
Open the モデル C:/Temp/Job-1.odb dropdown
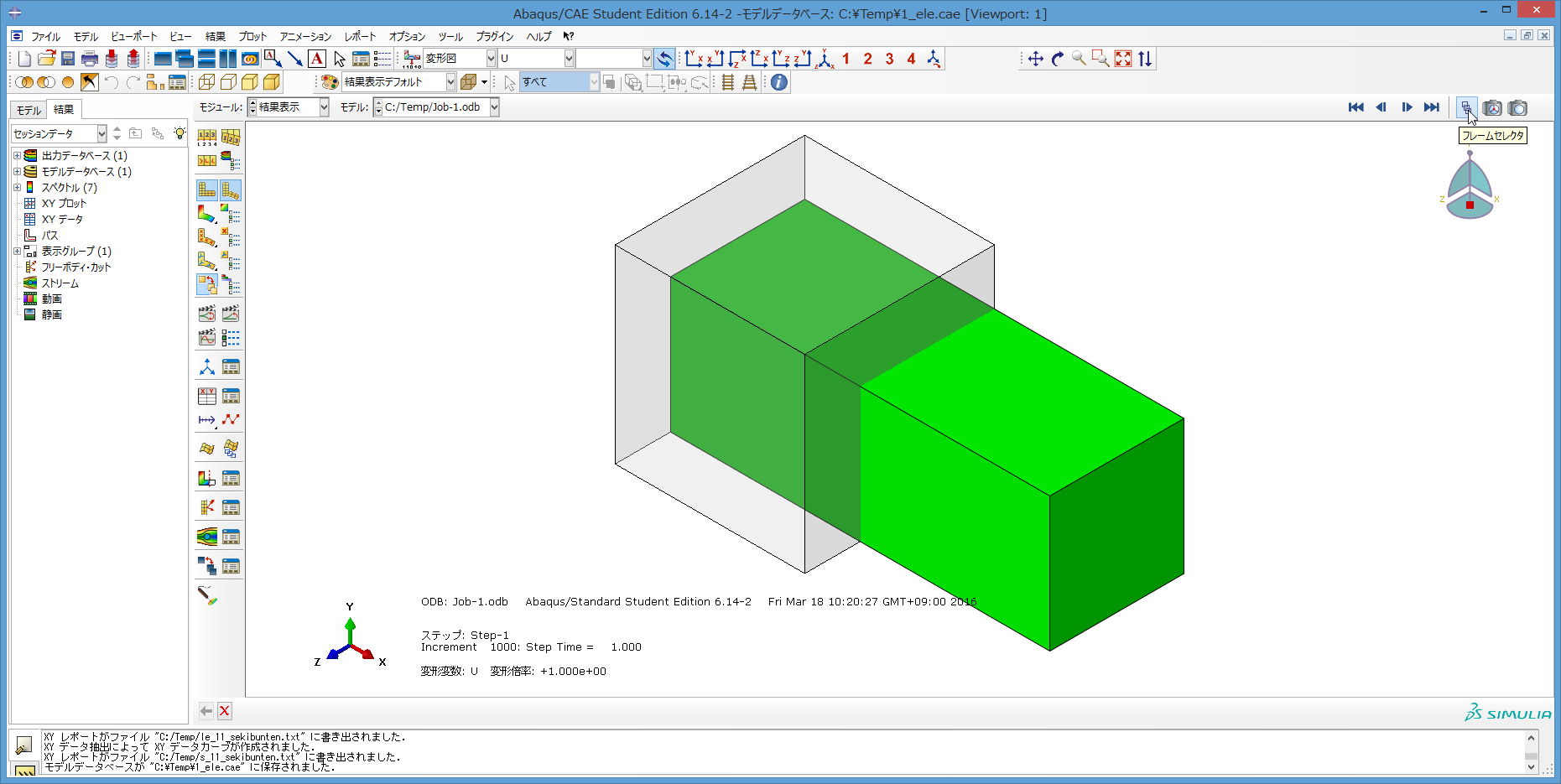pos(495,107)
